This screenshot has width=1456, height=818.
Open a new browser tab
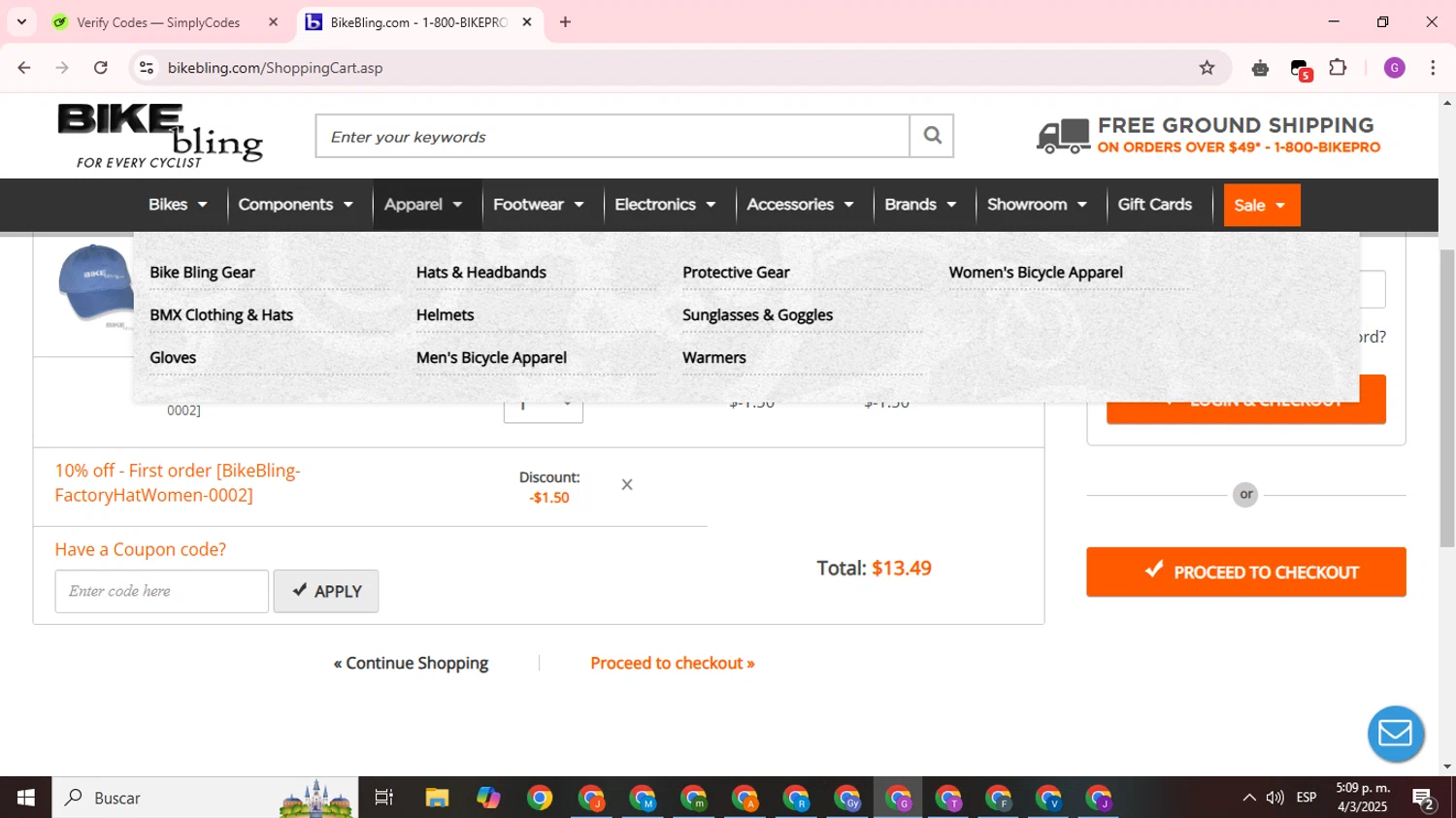565,21
